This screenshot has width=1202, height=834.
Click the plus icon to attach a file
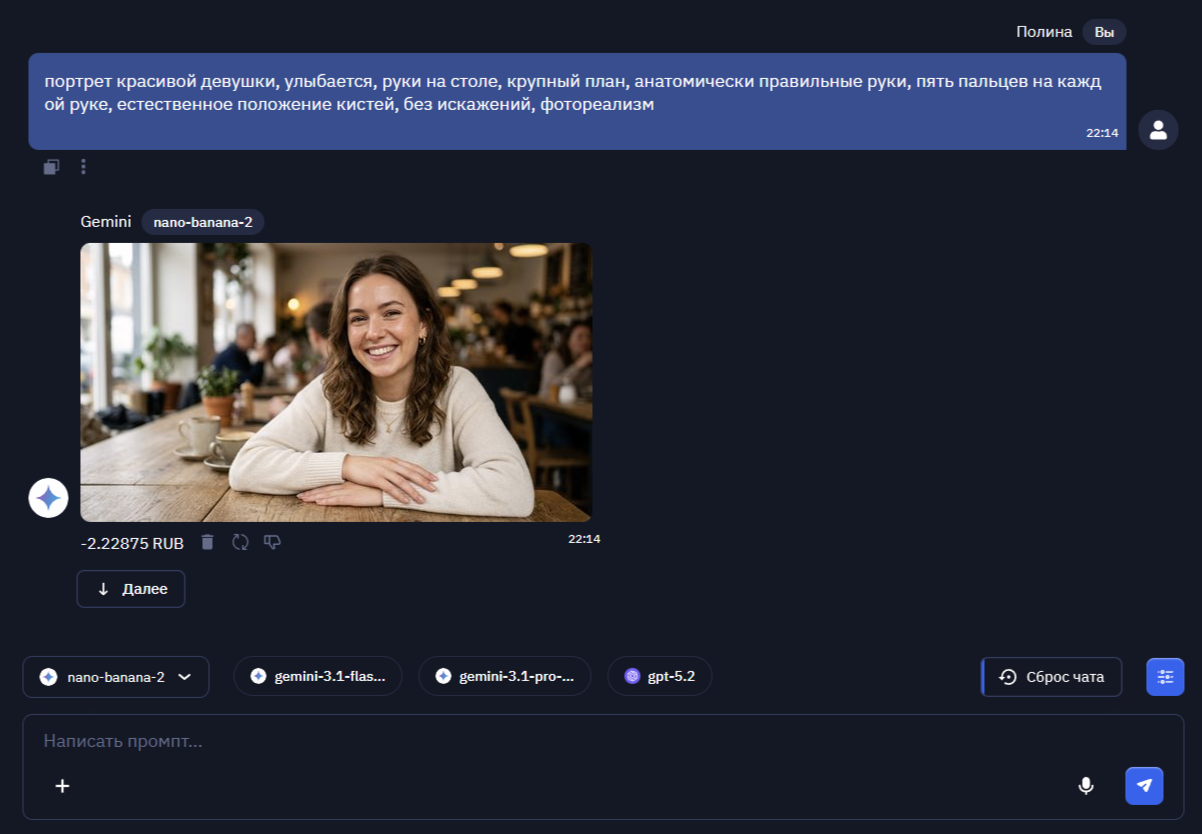62,786
